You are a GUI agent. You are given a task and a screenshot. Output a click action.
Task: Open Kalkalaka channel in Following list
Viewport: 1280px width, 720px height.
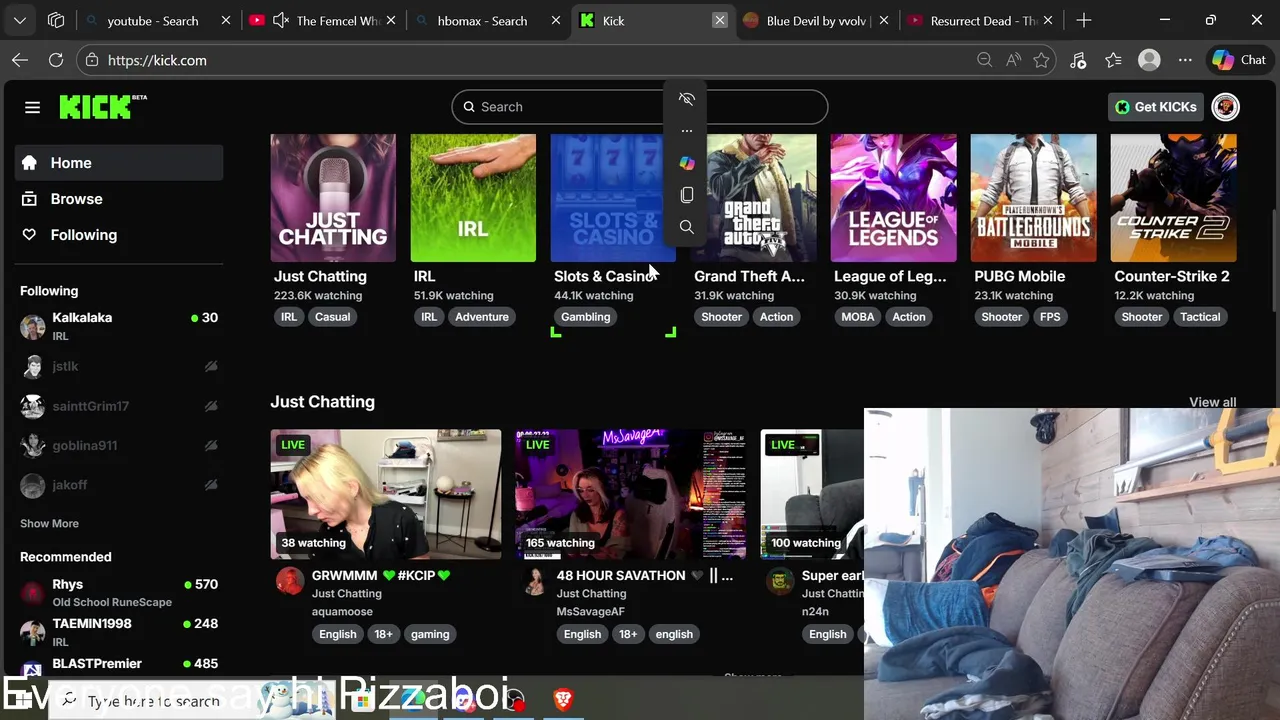pos(119,326)
